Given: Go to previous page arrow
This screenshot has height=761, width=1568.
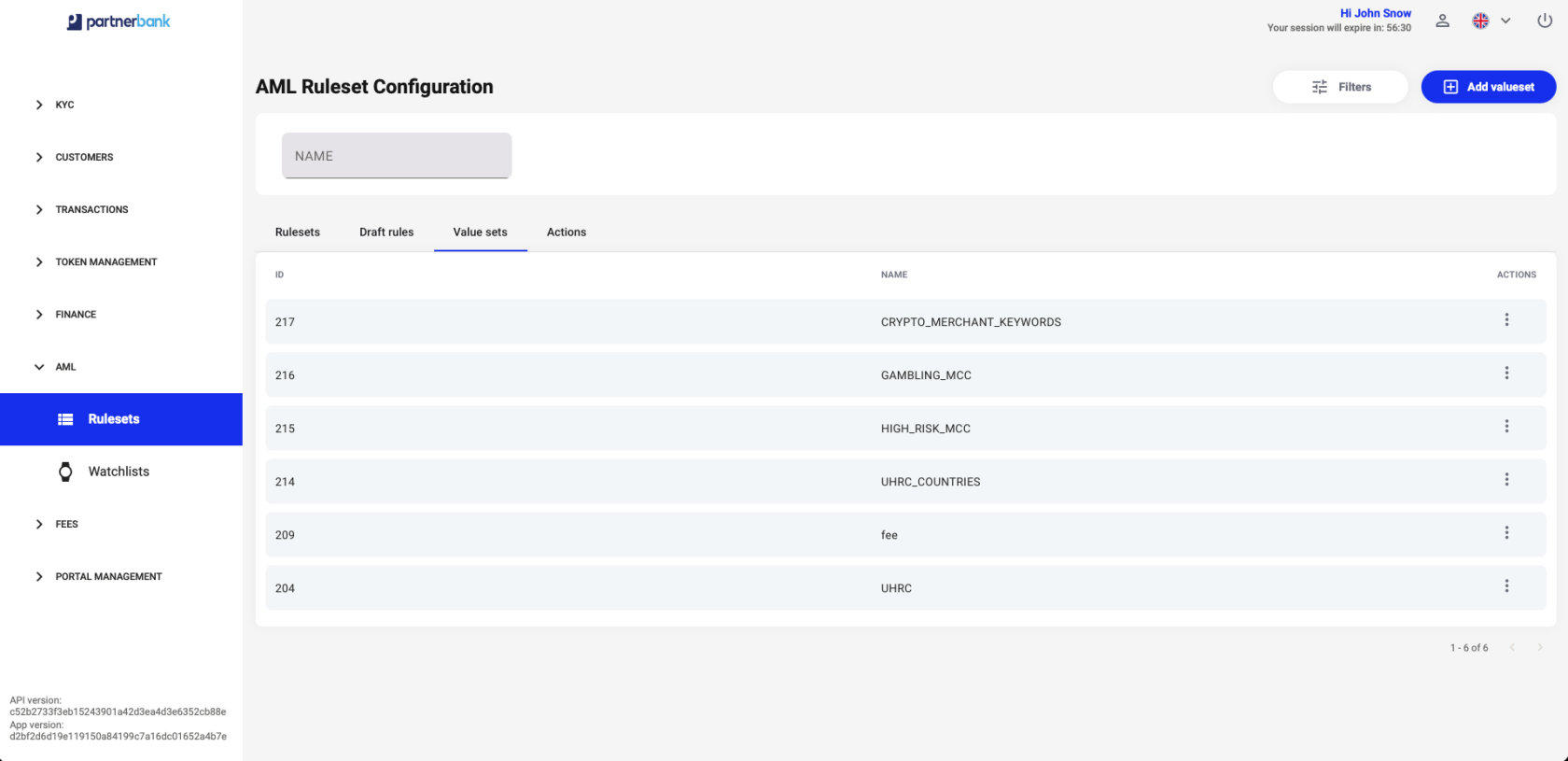Looking at the screenshot, I should pos(1512,647).
